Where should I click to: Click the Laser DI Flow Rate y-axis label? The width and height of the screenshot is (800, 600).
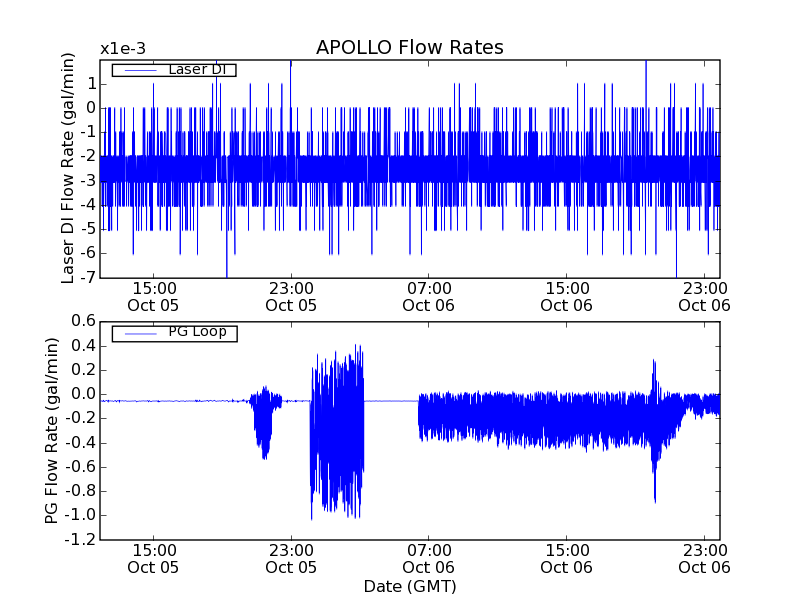tap(69, 168)
